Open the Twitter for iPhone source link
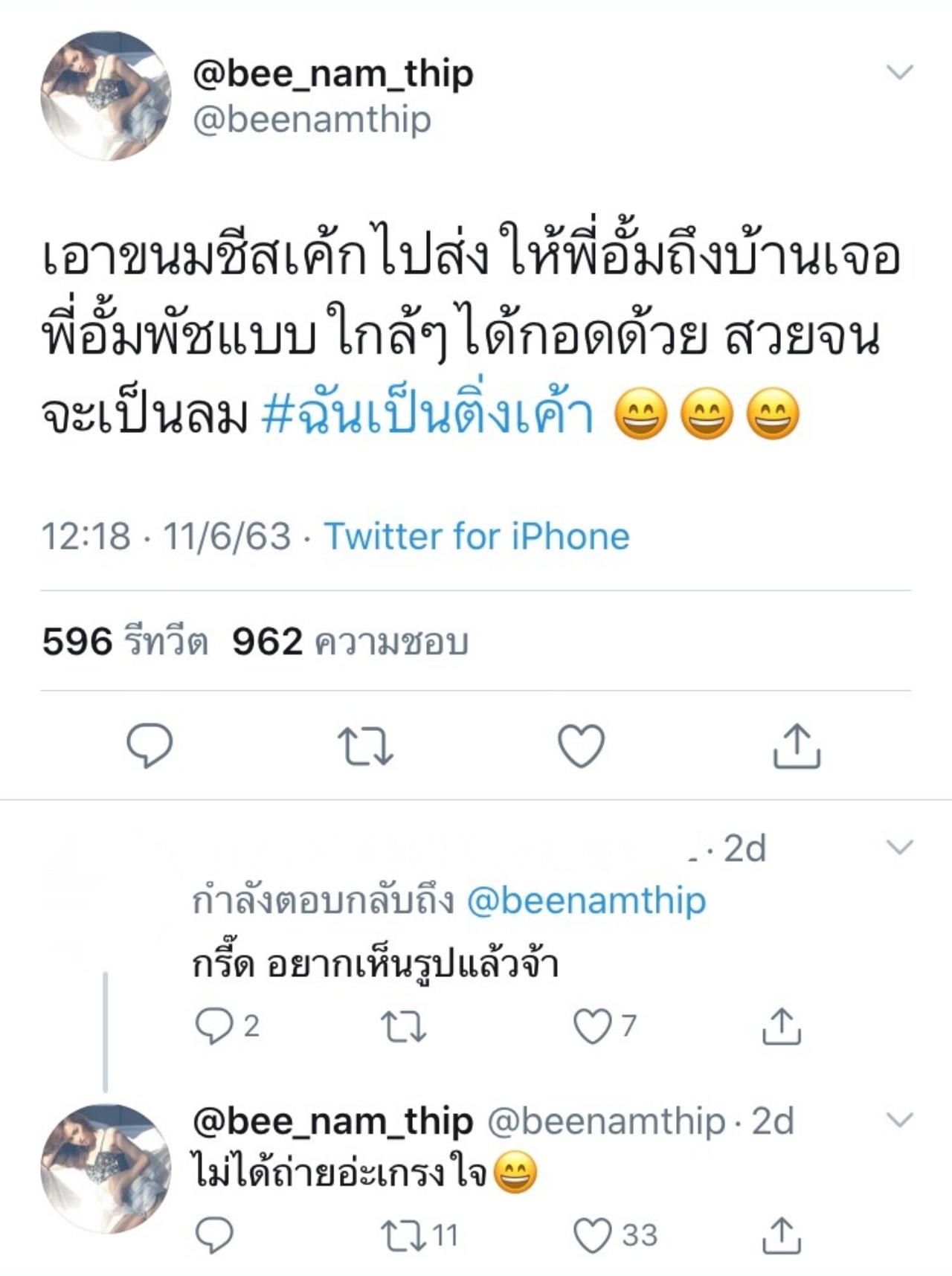 [x=477, y=536]
